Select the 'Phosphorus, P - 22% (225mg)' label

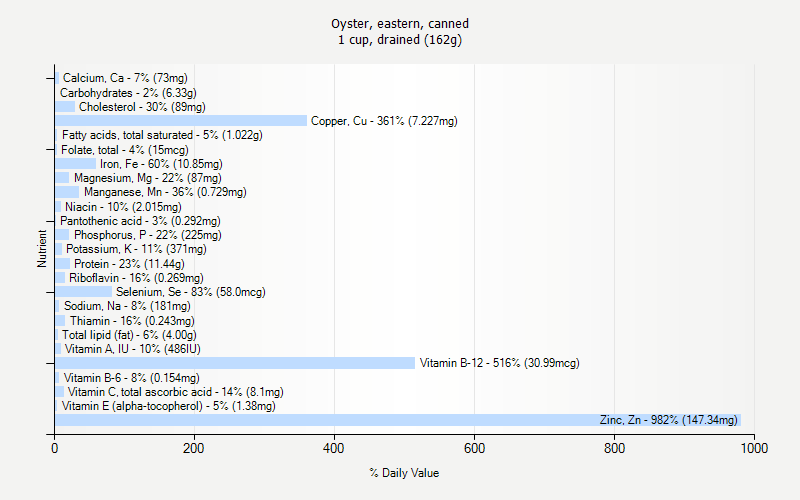(147, 235)
